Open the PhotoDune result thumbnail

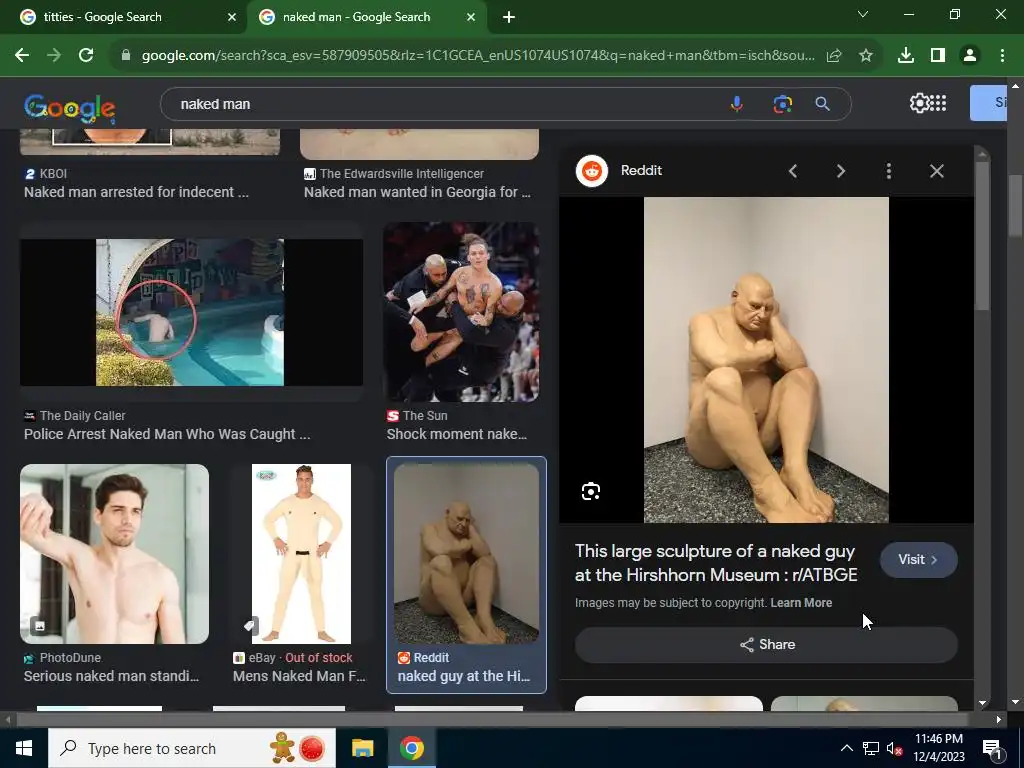(114, 554)
